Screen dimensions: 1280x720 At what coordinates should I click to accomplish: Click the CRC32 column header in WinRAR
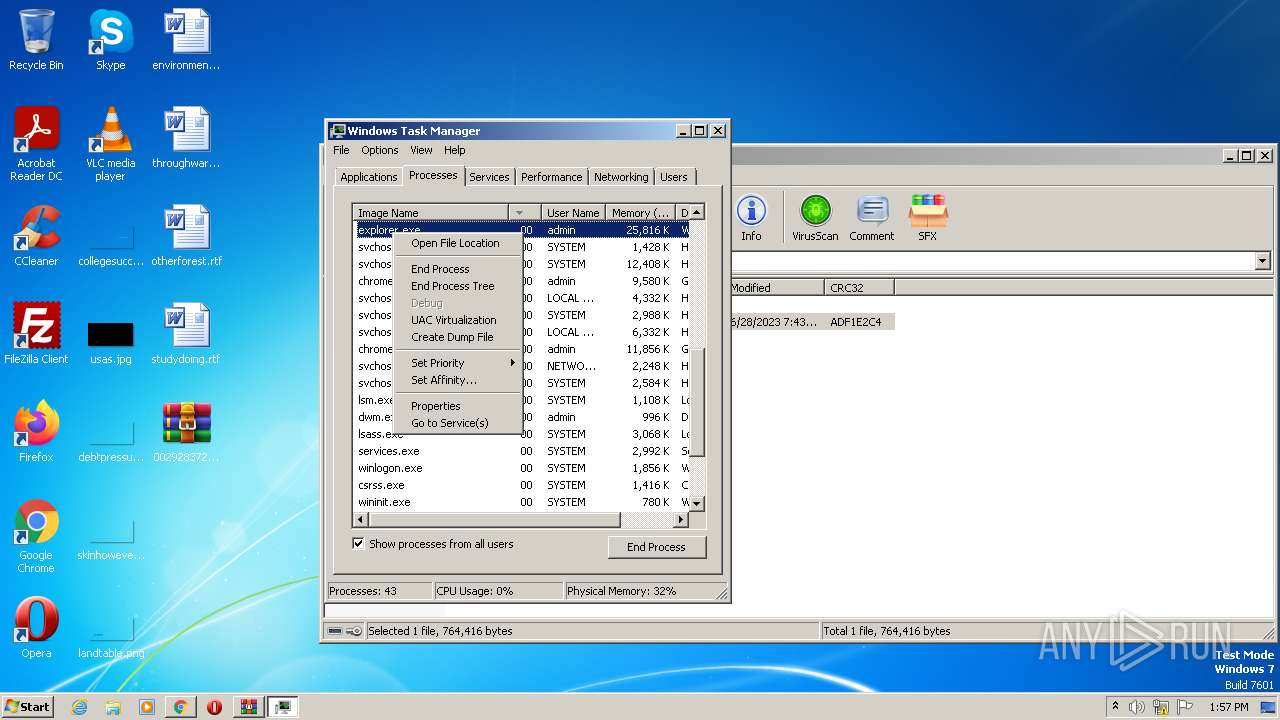[x=859, y=287]
